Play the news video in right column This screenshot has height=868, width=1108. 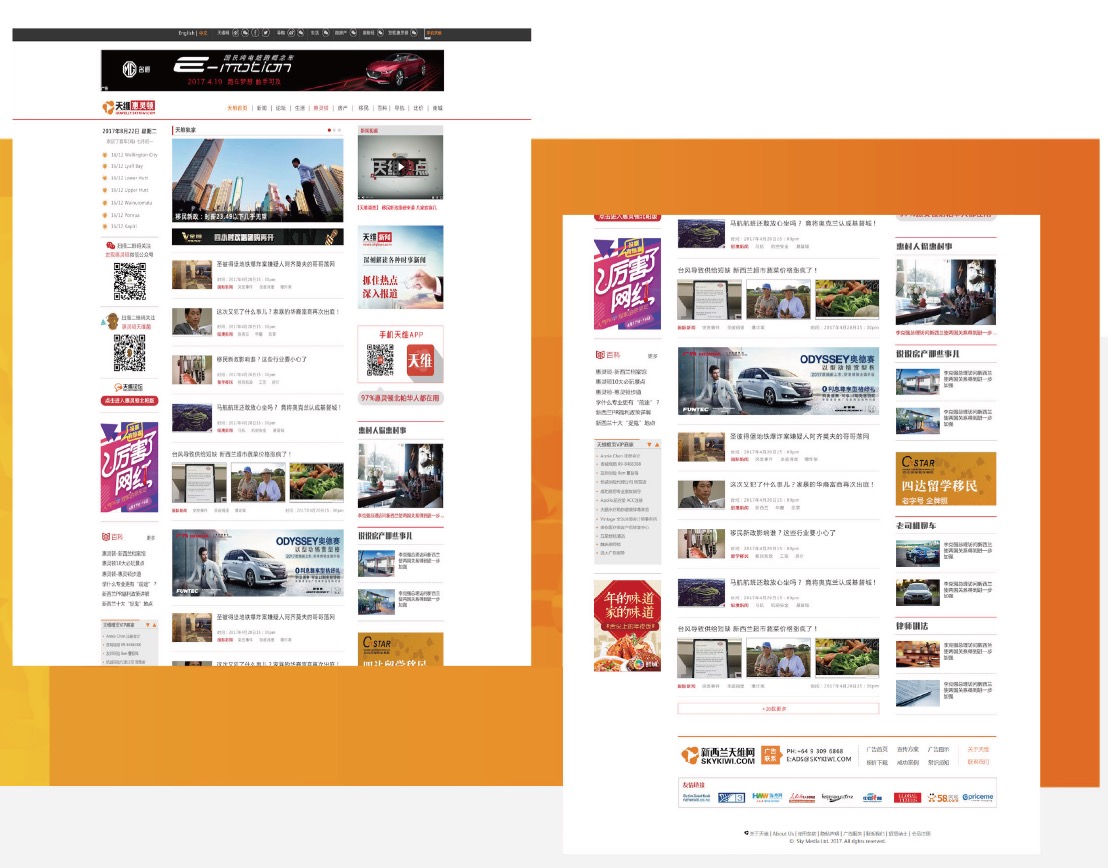tap(399, 167)
